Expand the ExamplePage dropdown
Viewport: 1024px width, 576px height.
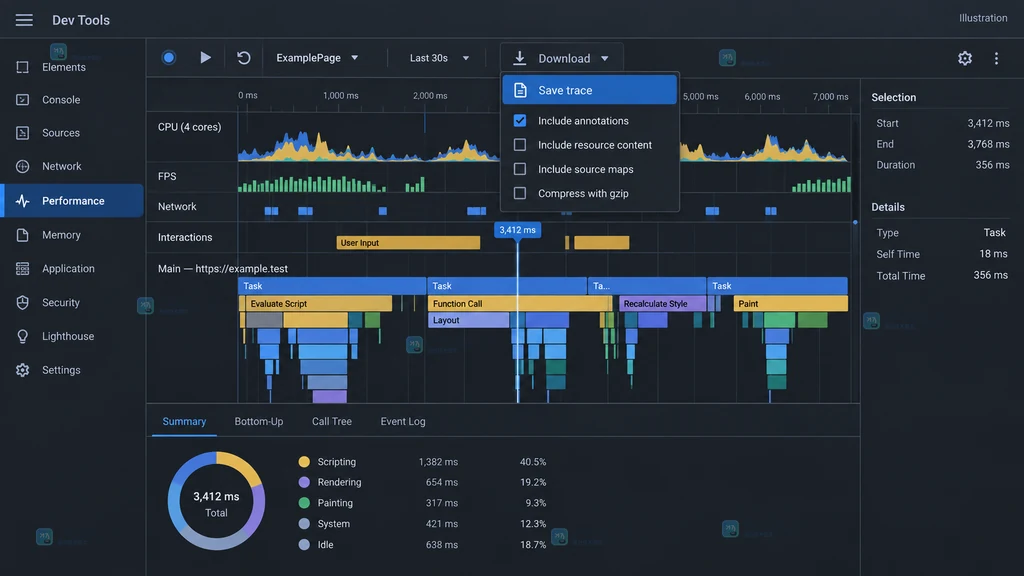[317, 58]
